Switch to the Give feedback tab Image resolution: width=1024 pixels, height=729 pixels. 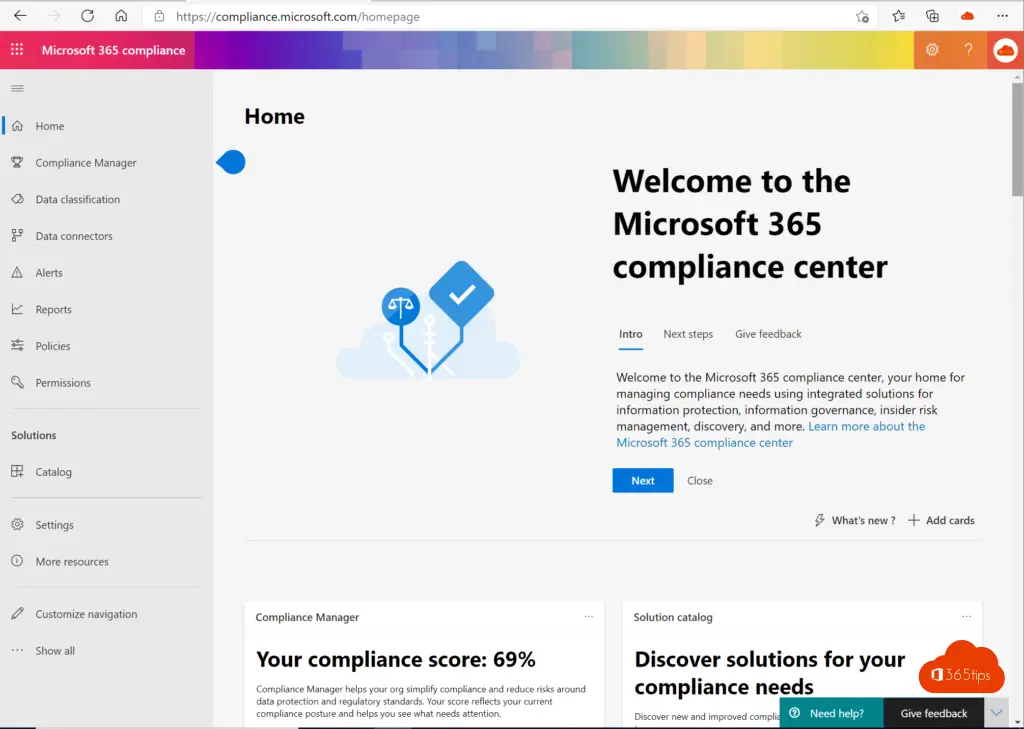click(x=768, y=334)
